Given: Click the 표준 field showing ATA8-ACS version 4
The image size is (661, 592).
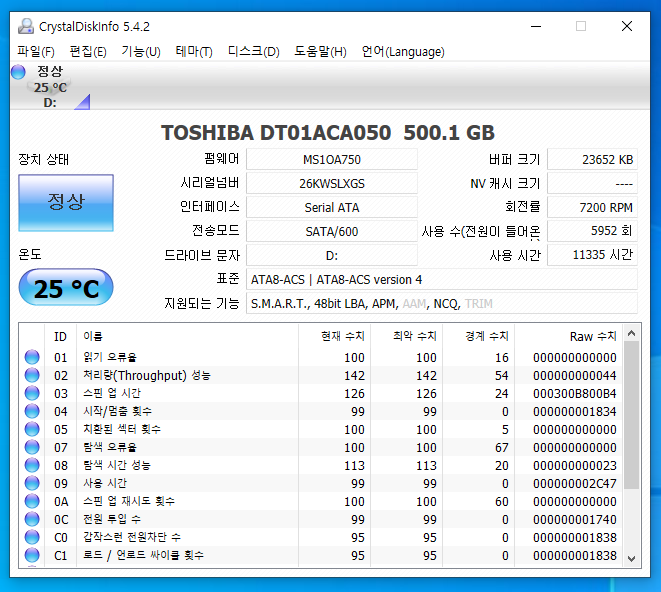Looking at the screenshot, I should (442, 280).
